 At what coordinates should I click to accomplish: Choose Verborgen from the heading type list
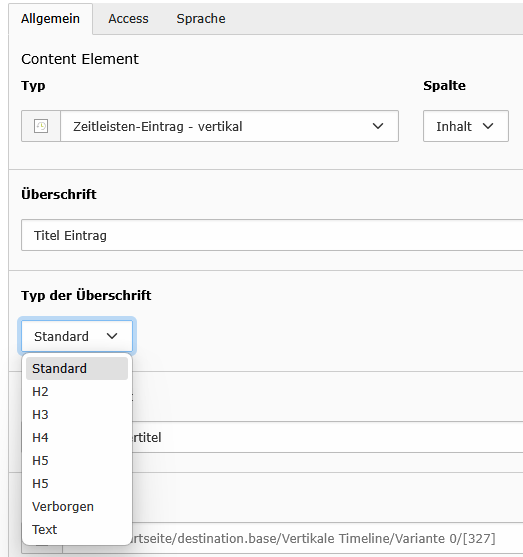pyautogui.click(x=77, y=507)
